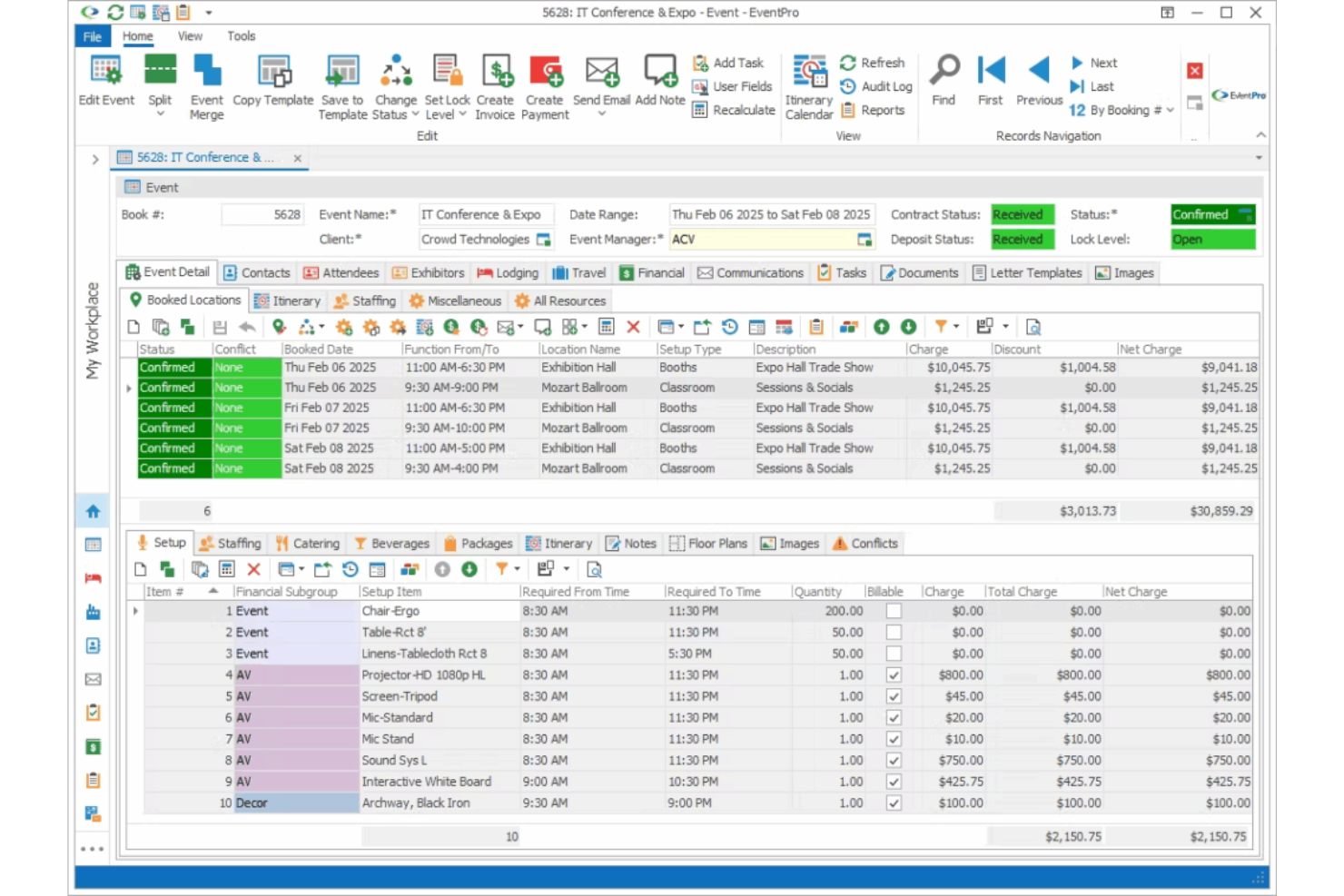Click the Event Name input field
1344x896 pixels.
click(x=486, y=214)
